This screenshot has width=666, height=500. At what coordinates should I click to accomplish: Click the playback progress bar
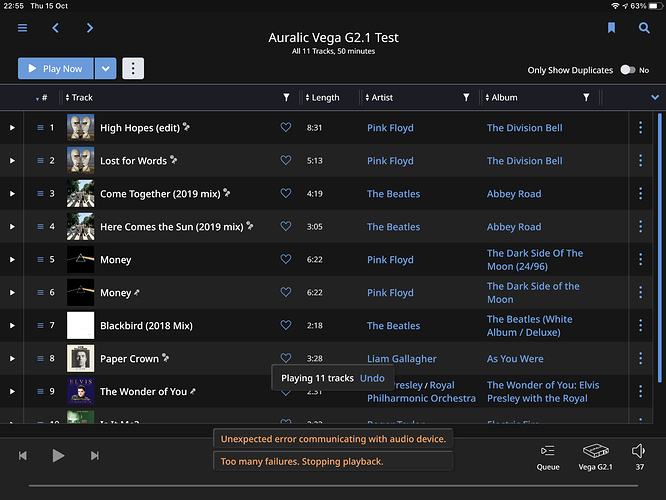tap(333, 486)
